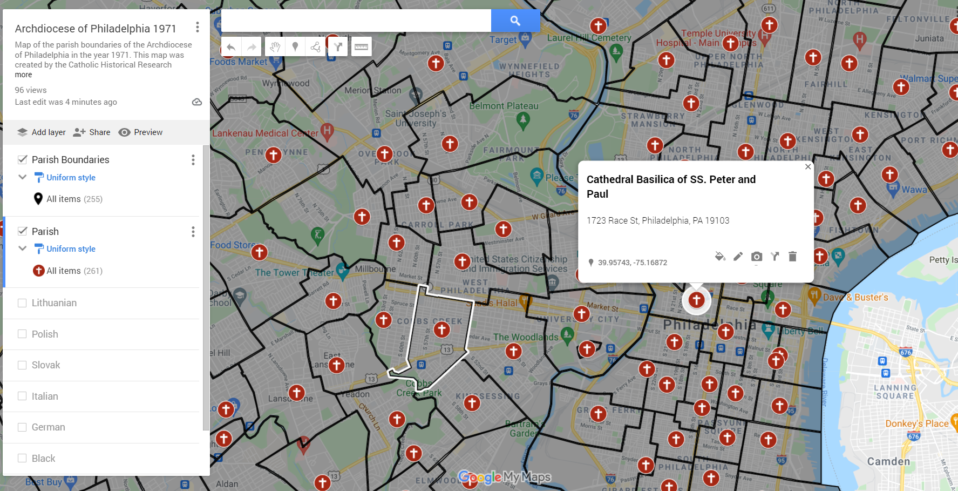Select the measure distances ruler tool
This screenshot has height=491, width=958.
[362, 47]
